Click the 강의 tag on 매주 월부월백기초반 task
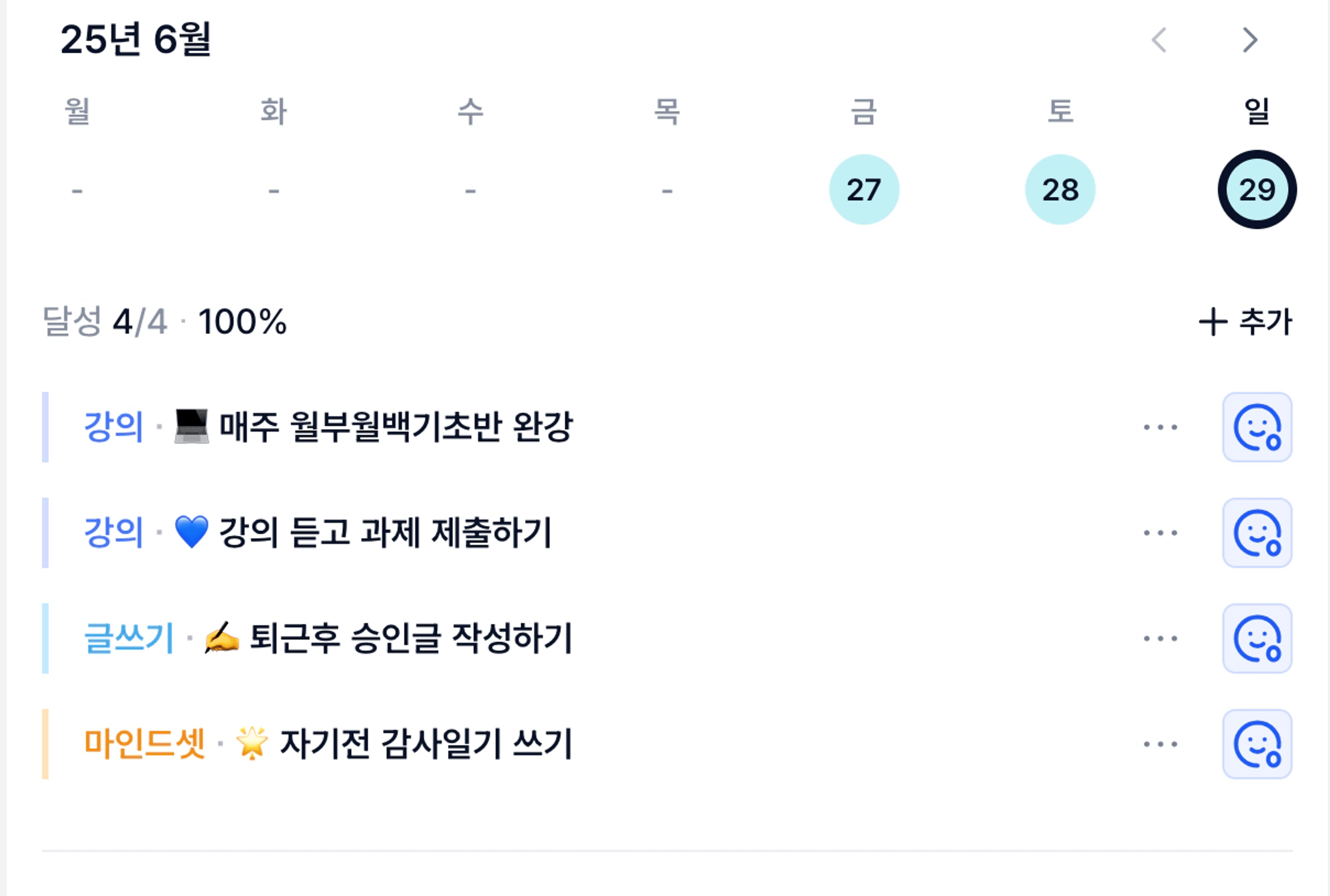The image size is (1330, 896). point(113,426)
